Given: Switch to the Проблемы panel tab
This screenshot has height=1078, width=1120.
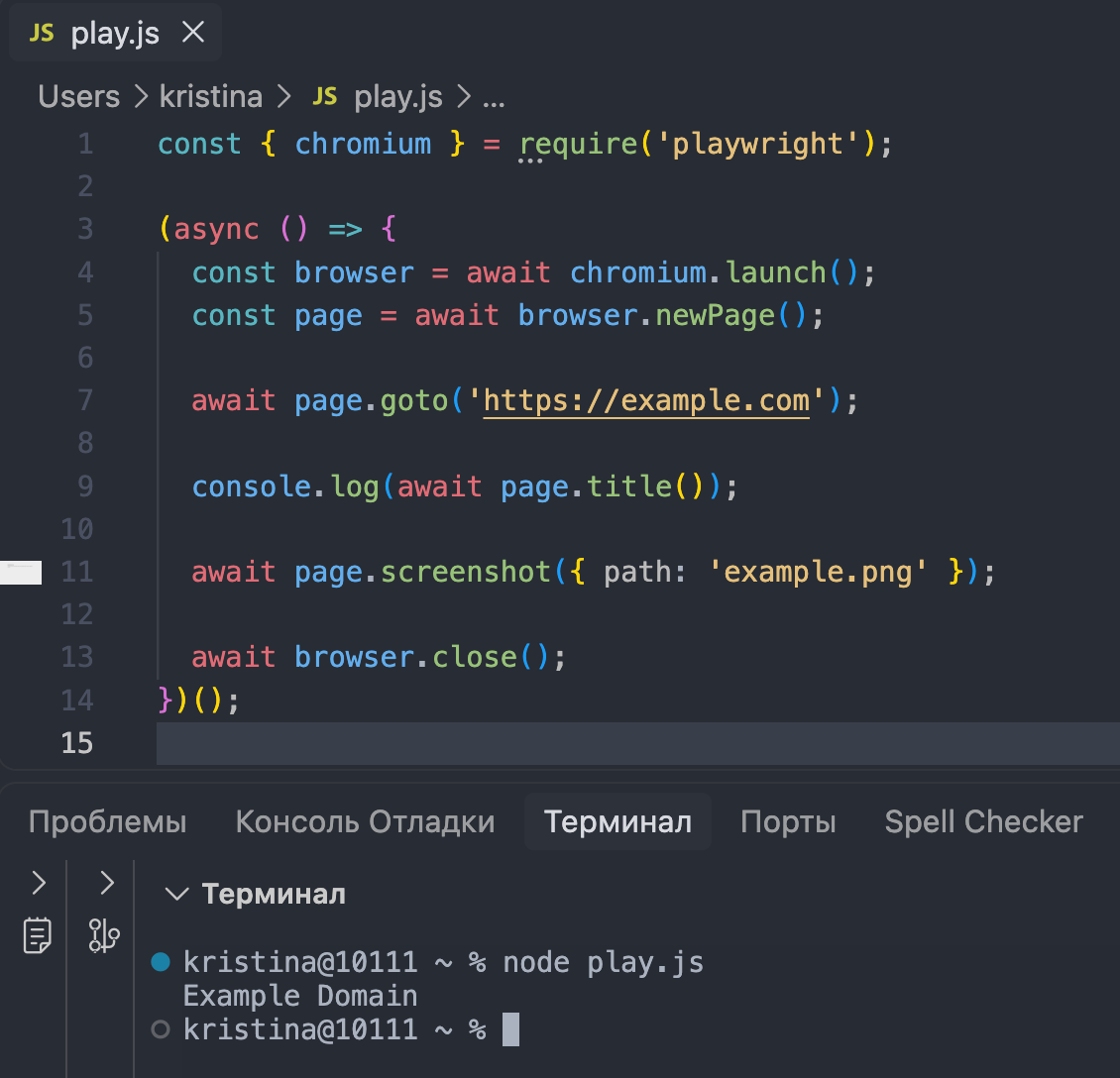Looking at the screenshot, I should click(108, 821).
